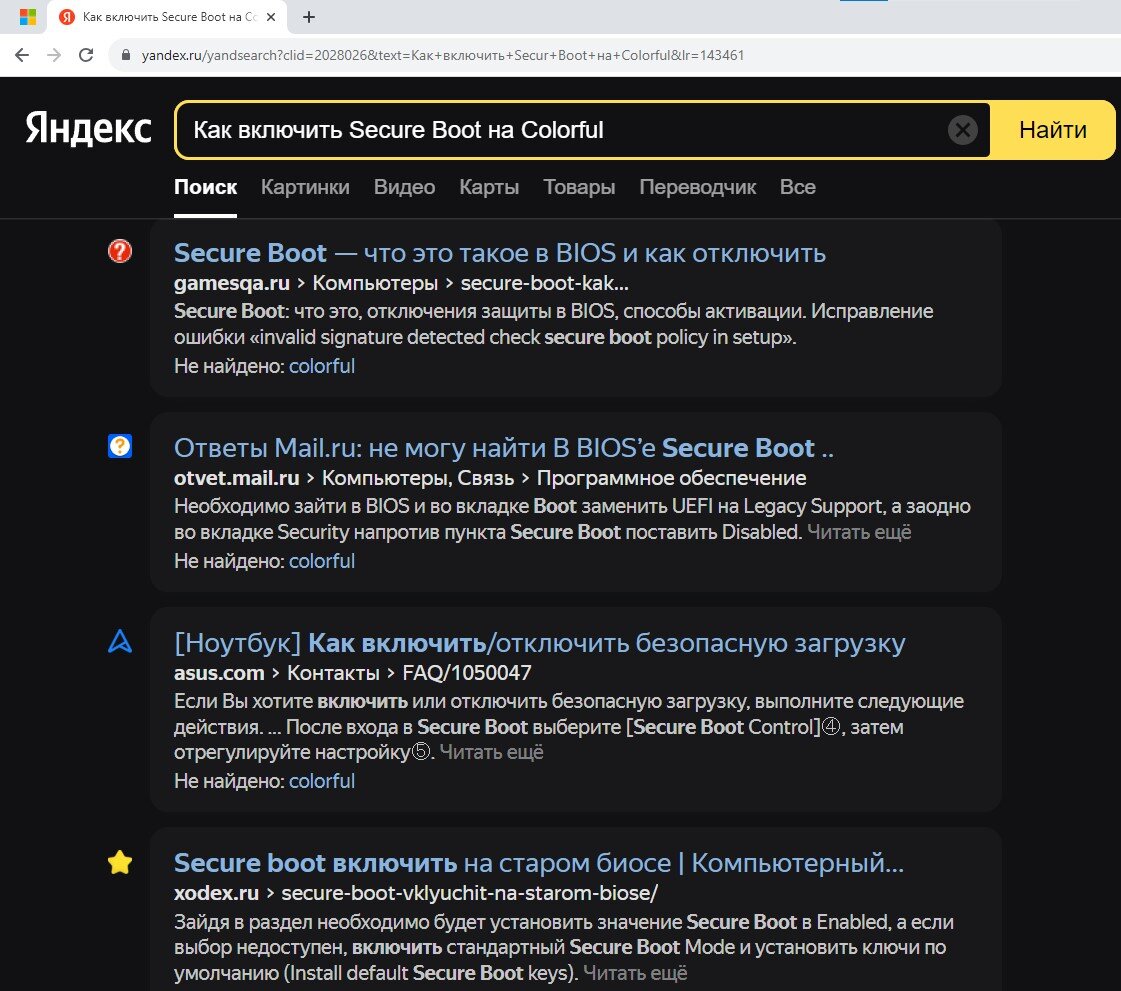Click the address bar URL
The height and width of the screenshot is (991, 1121).
click(443, 55)
